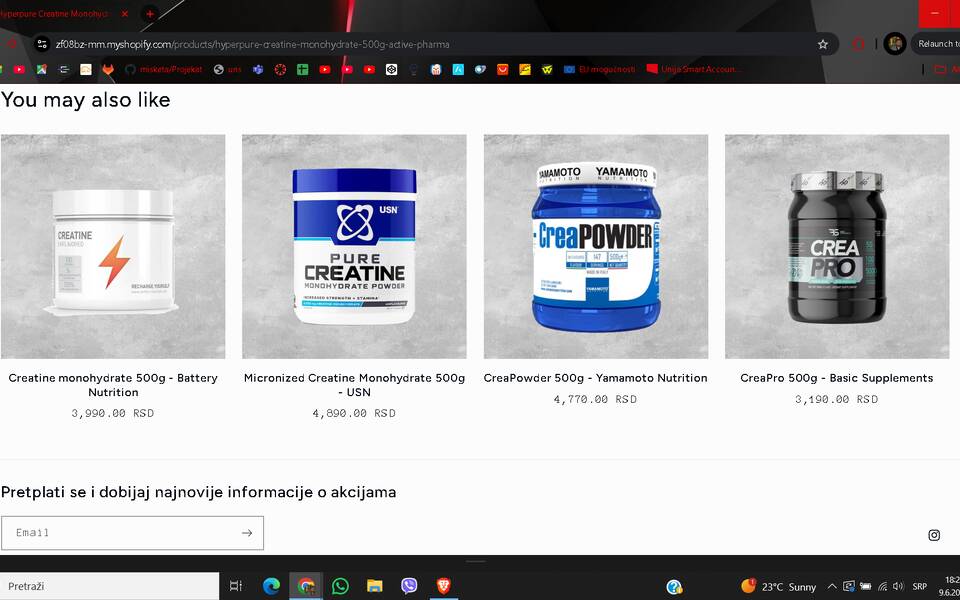
Task: Open a new browser tab
Action: (149, 13)
